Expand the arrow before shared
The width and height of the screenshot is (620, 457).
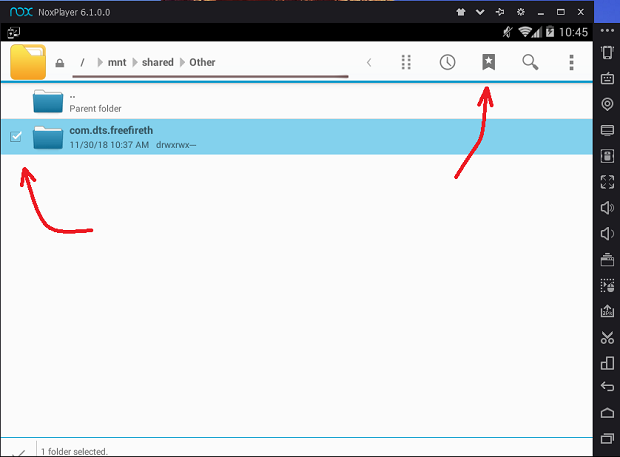coord(135,62)
